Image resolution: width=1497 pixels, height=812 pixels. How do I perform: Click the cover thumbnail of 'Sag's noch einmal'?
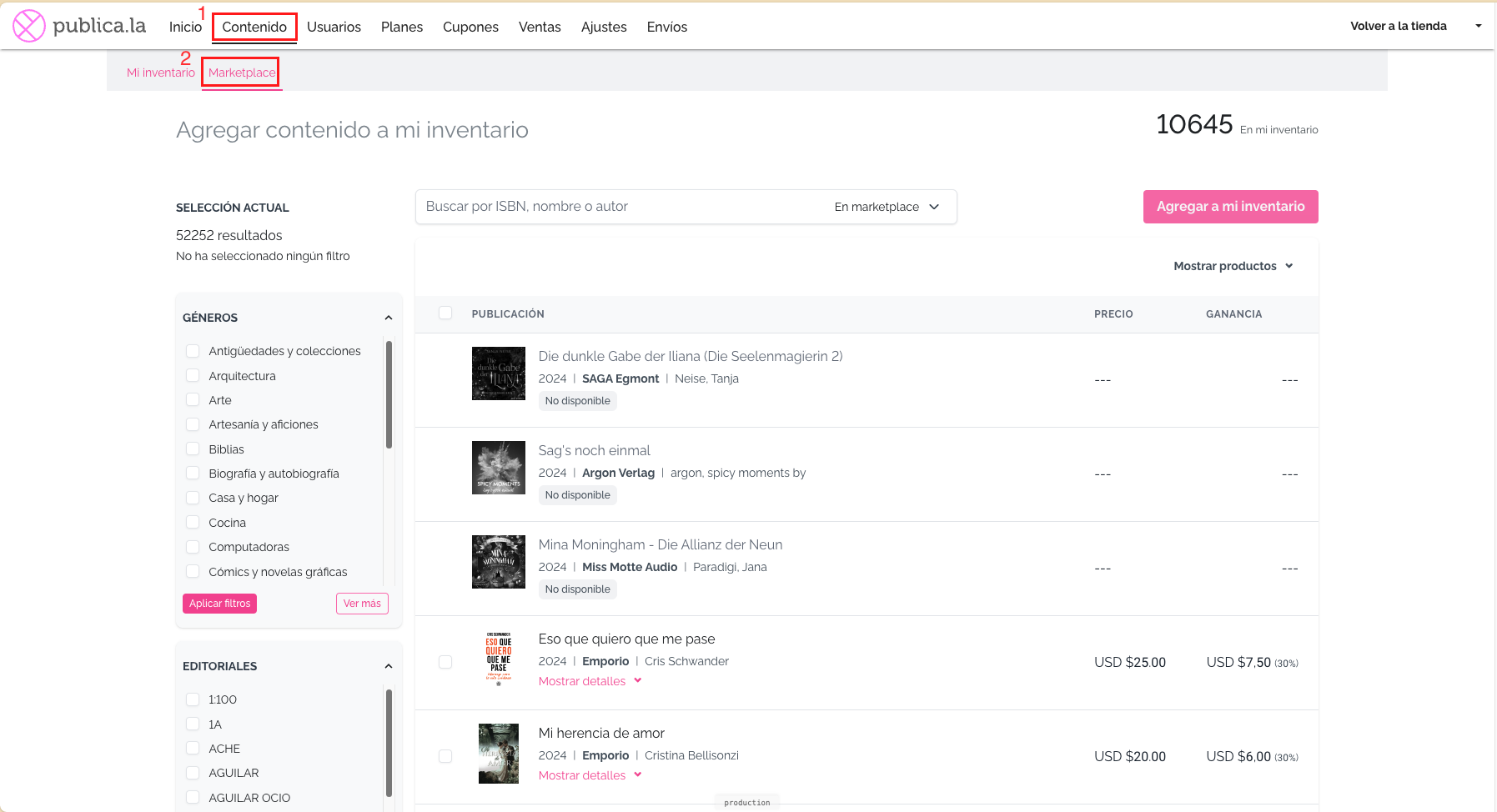coord(498,468)
